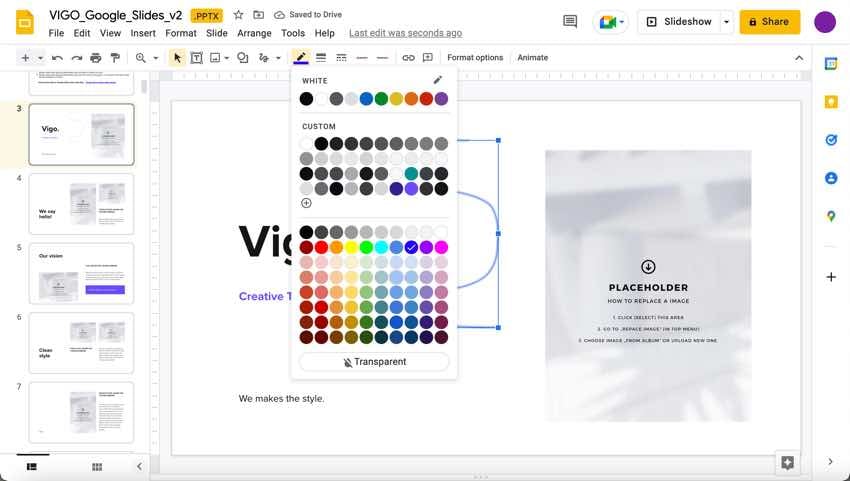Click the add comment toolbar icon

tap(428, 58)
